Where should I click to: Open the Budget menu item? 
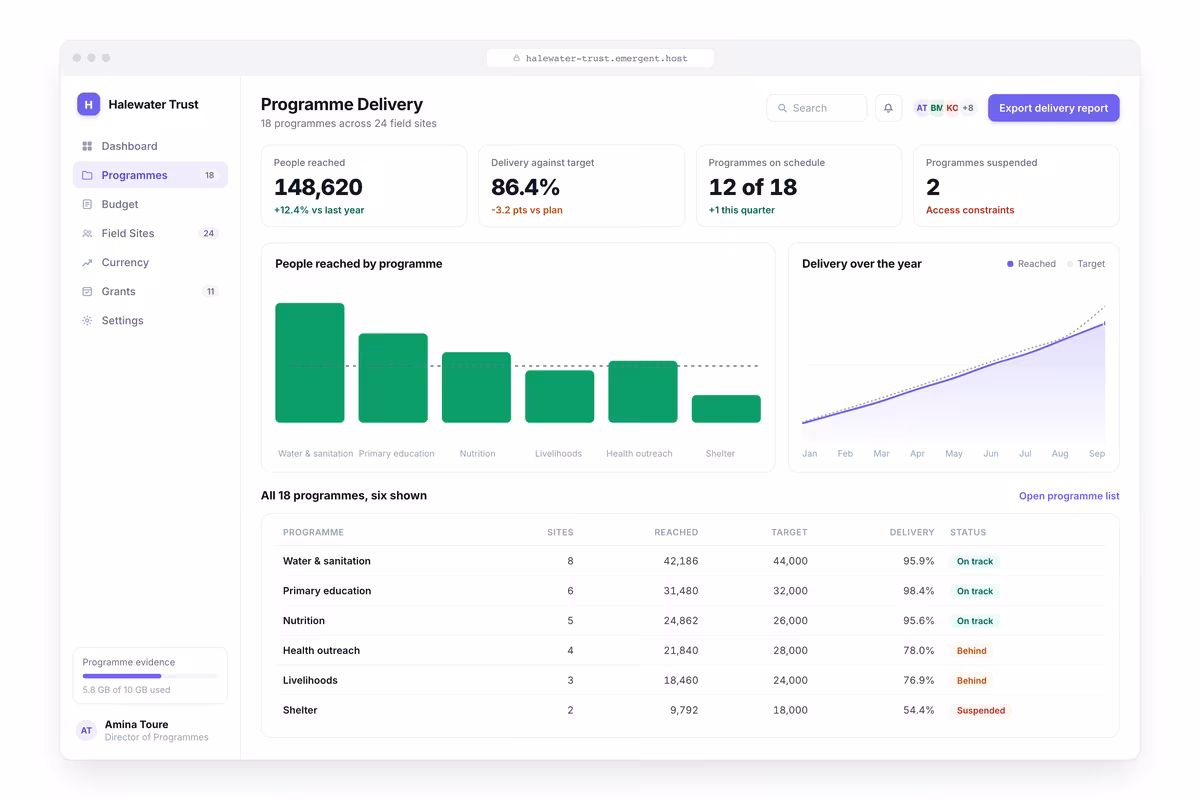click(150, 204)
